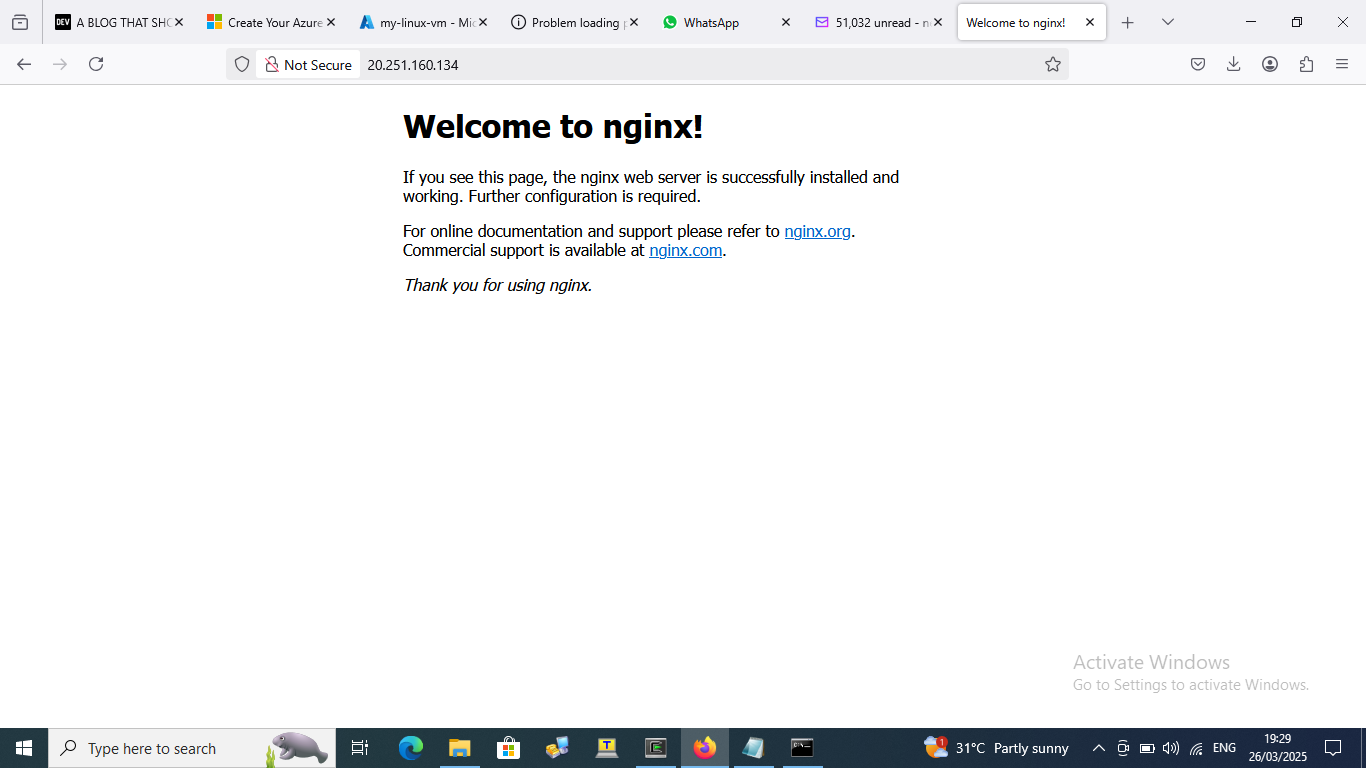Open File Explorer from the taskbar
Image resolution: width=1366 pixels, height=768 pixels.
click(459, 748)
